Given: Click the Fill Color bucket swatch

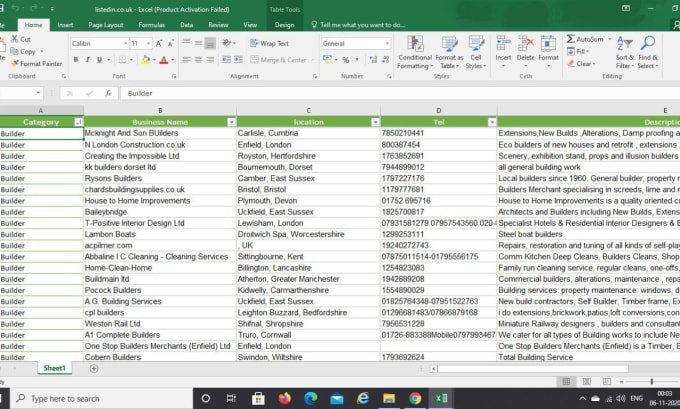Looking at the screenshot, I should (146, 60).
